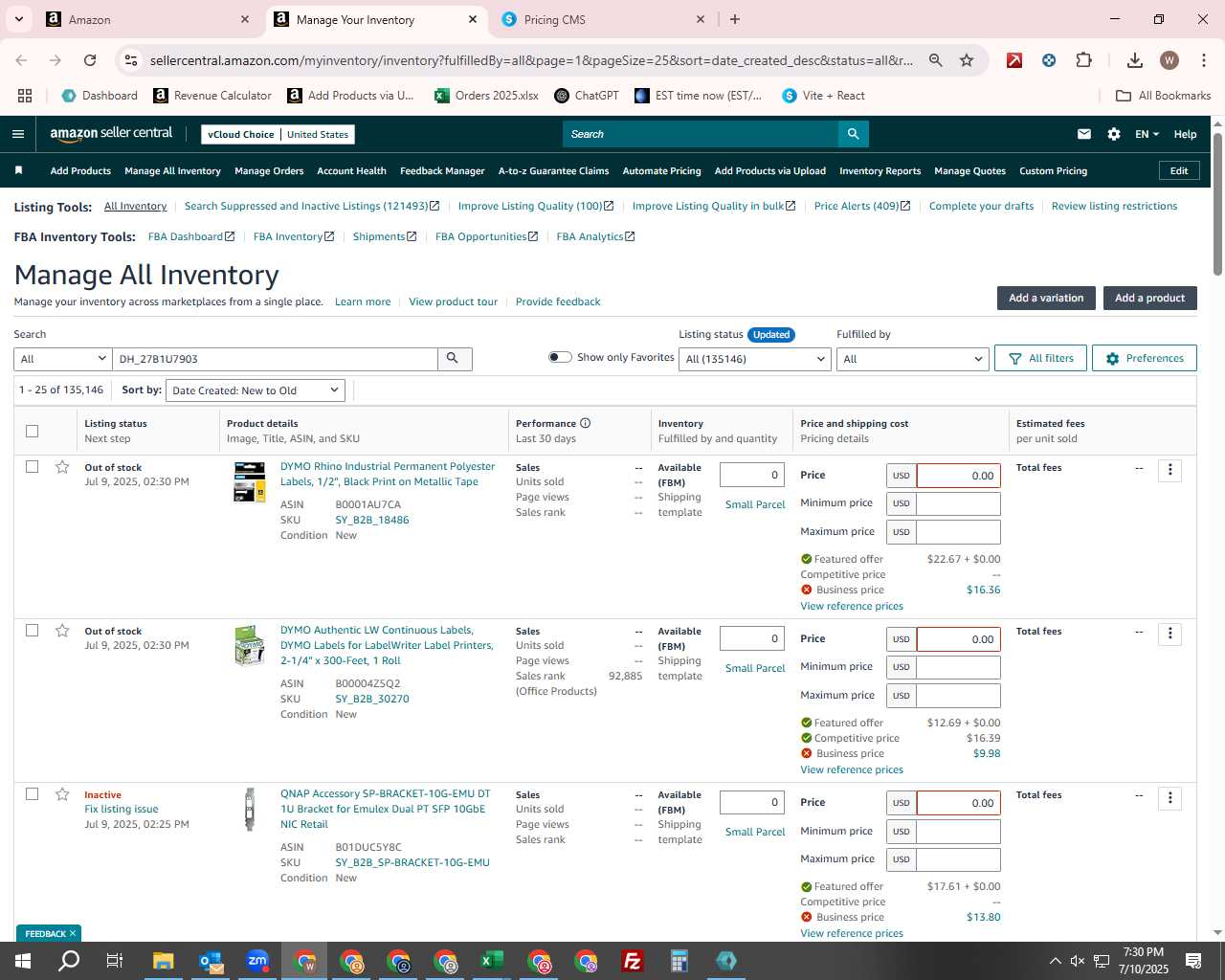Click the Amazon Seller Central logo

coord(111,134)
